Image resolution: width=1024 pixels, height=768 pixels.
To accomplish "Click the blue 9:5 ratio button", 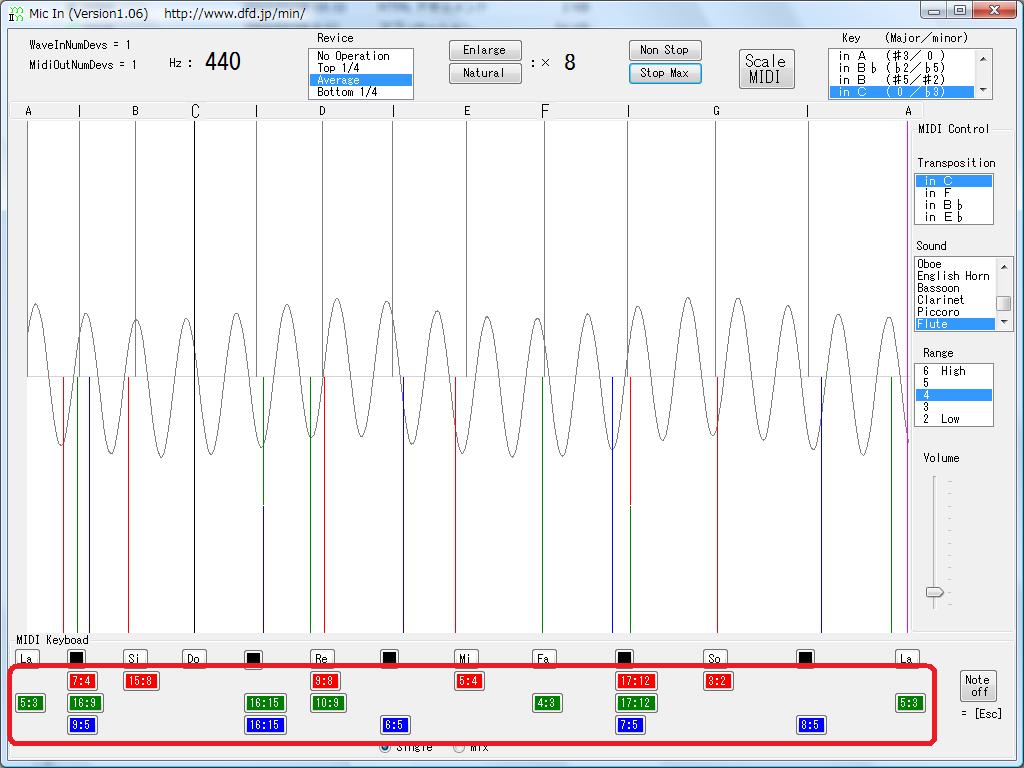I will click(82, 725).
